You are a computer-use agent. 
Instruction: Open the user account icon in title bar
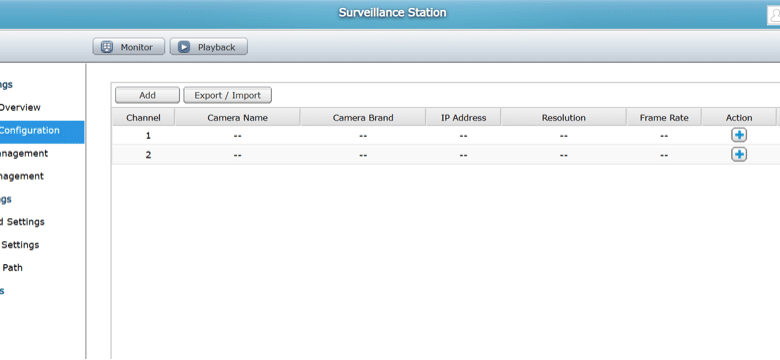[x=774, y=15]
